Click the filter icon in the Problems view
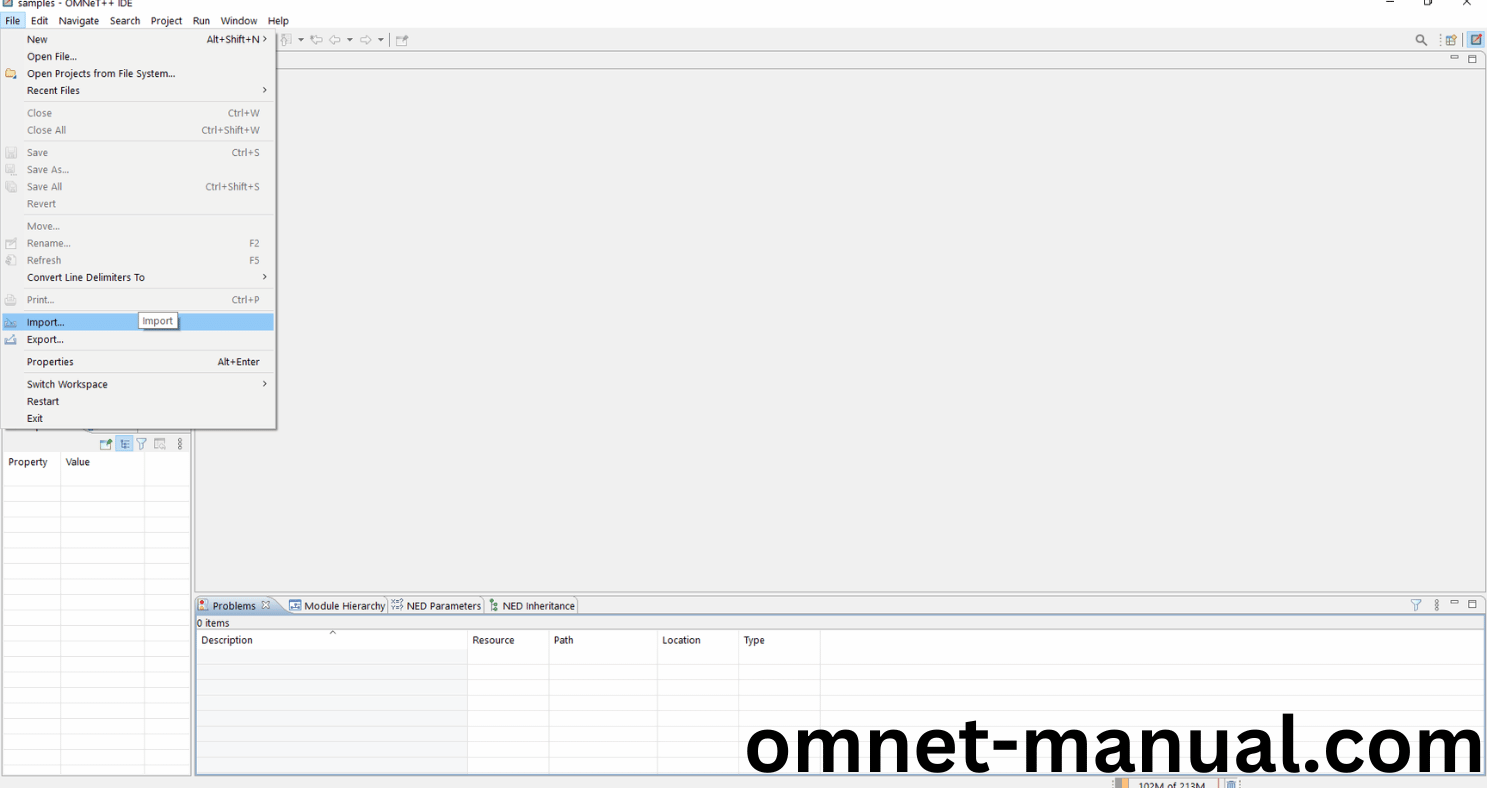The width and height of the screenshot is (1487, 788). [1416, 605]
